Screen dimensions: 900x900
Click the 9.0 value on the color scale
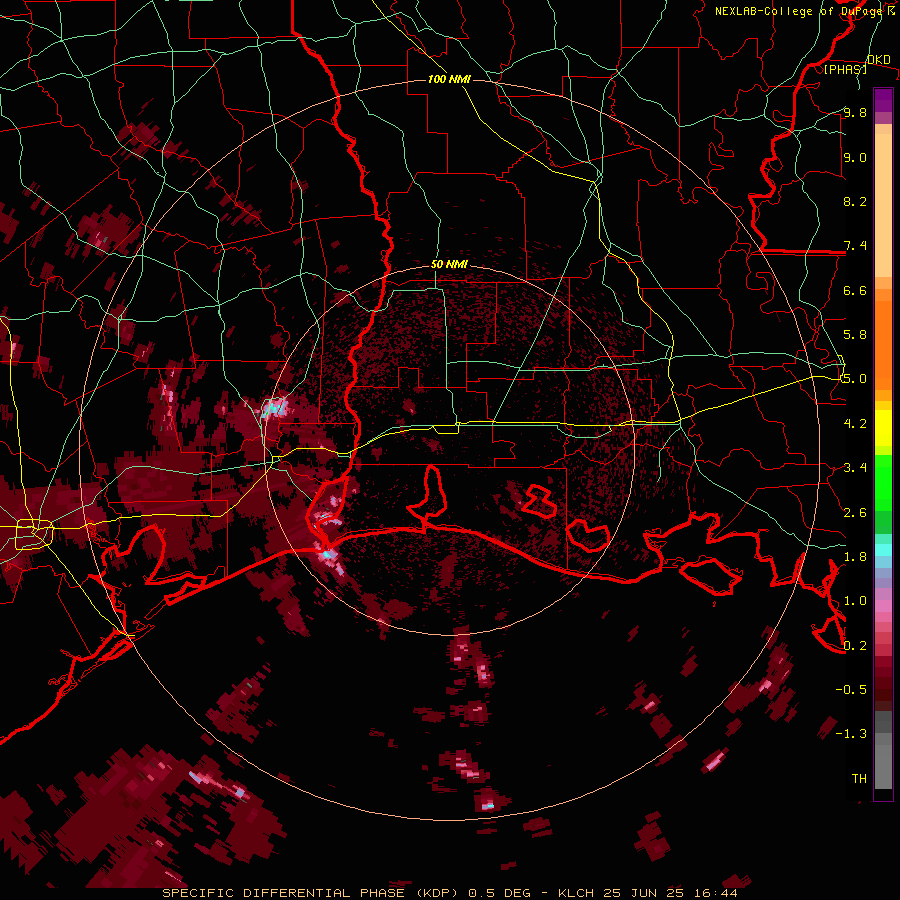coord(855,158)
